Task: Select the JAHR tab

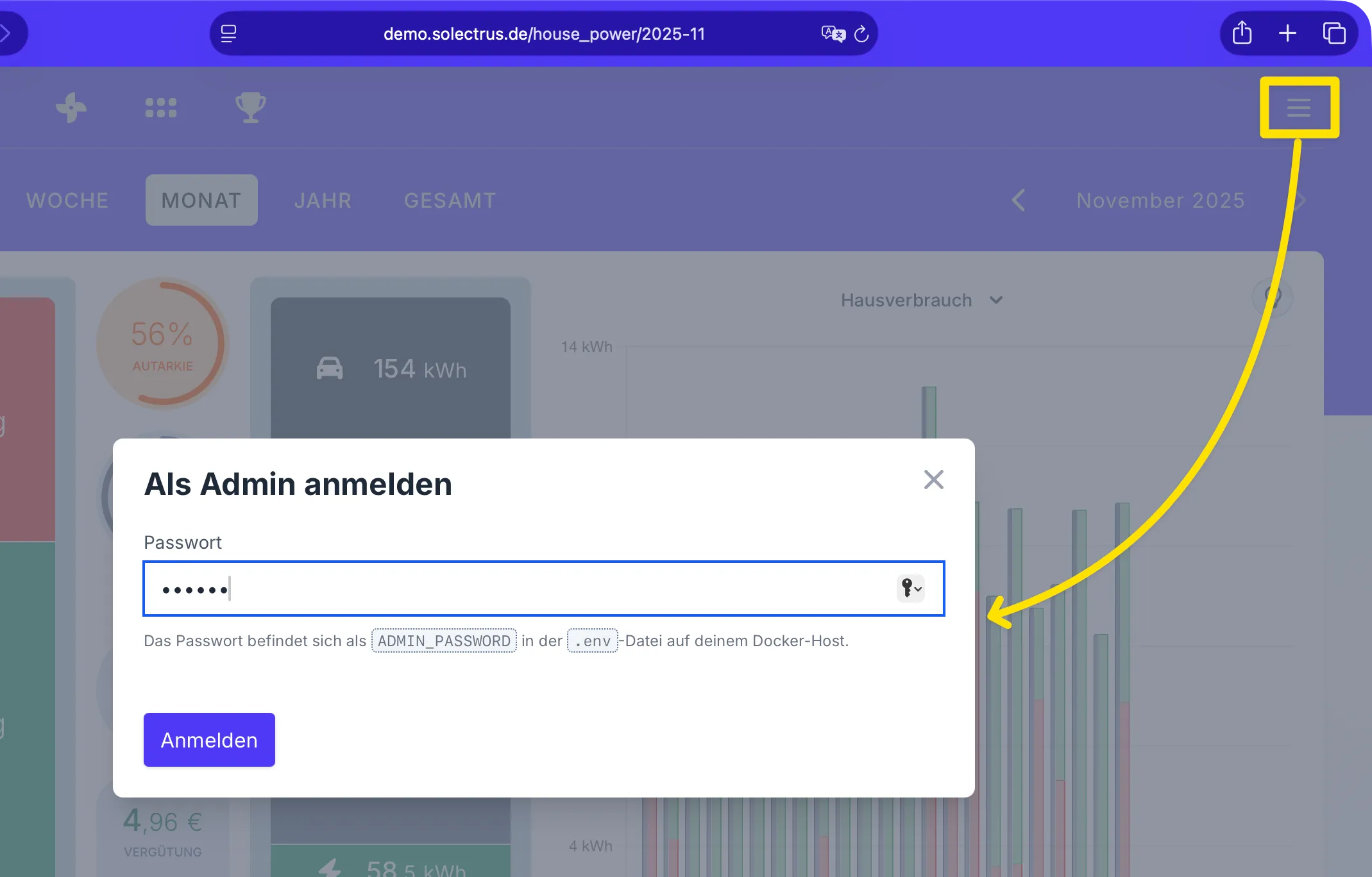Action: click(323, 200)
